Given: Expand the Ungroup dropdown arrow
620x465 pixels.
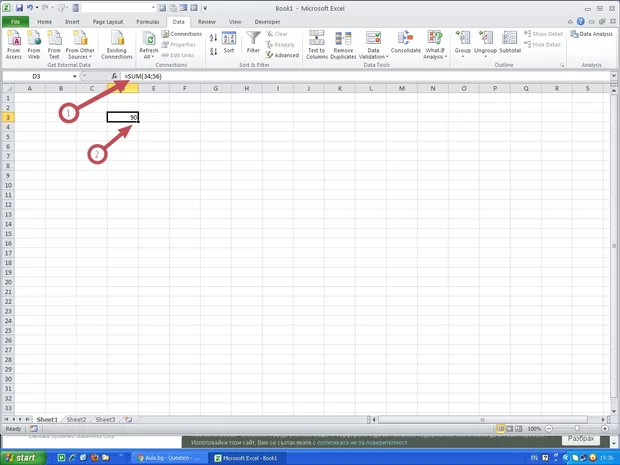Looking at the screenshot, I should [485, 57].
